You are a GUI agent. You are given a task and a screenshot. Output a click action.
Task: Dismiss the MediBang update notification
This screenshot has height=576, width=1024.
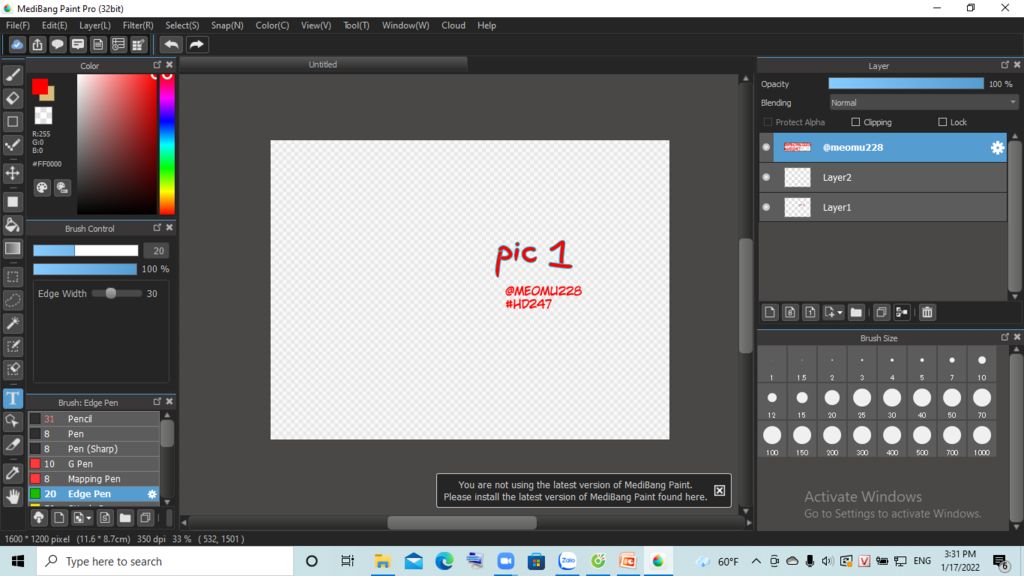coord(719,490)
